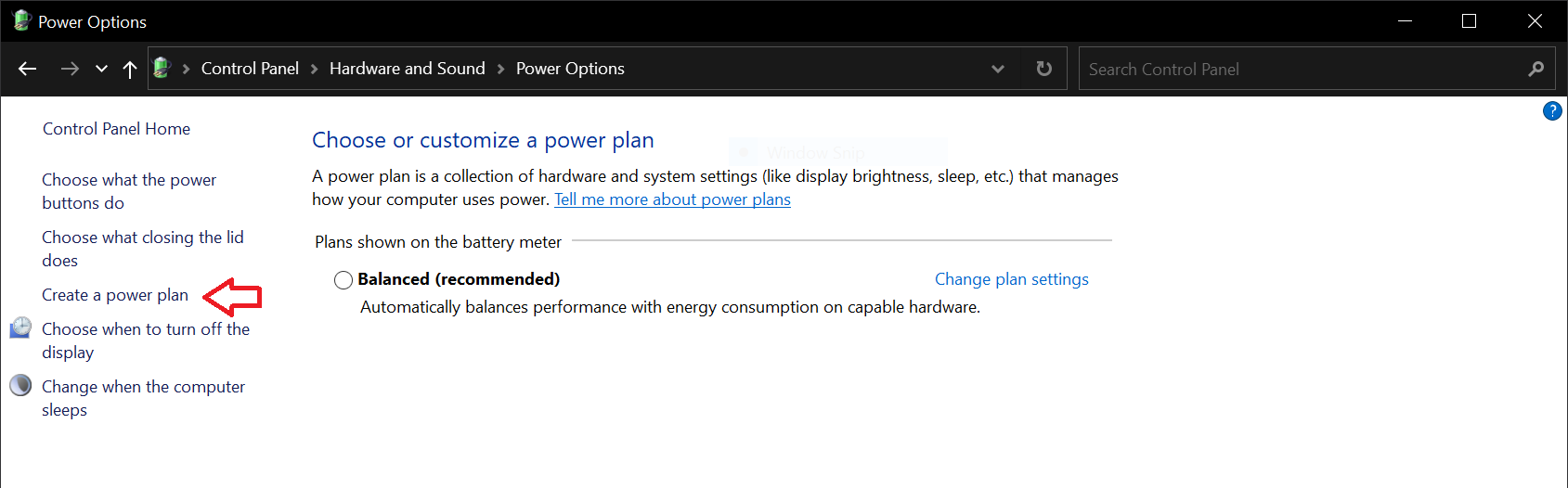Refresh the Power Options page

point(1044,69)
